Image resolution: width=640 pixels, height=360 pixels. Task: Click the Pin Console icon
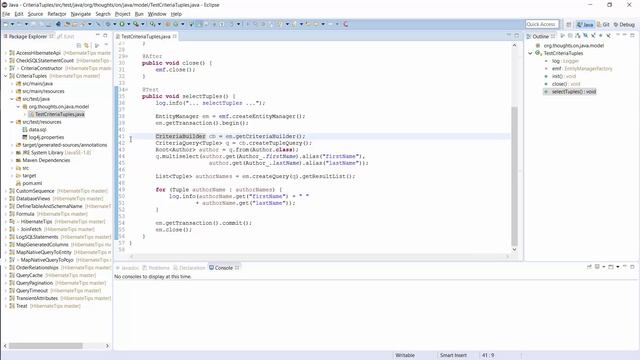point(589,267)
